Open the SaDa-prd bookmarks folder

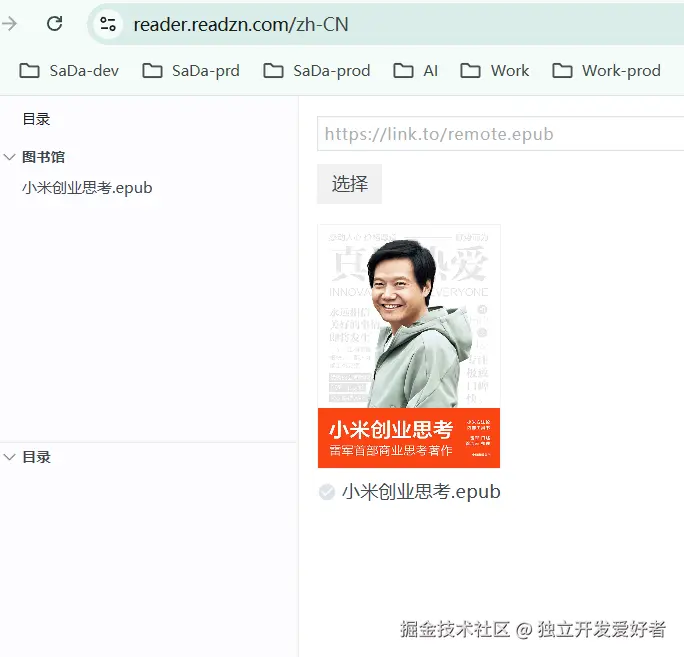pyautogui.click(x=191, y=71)
